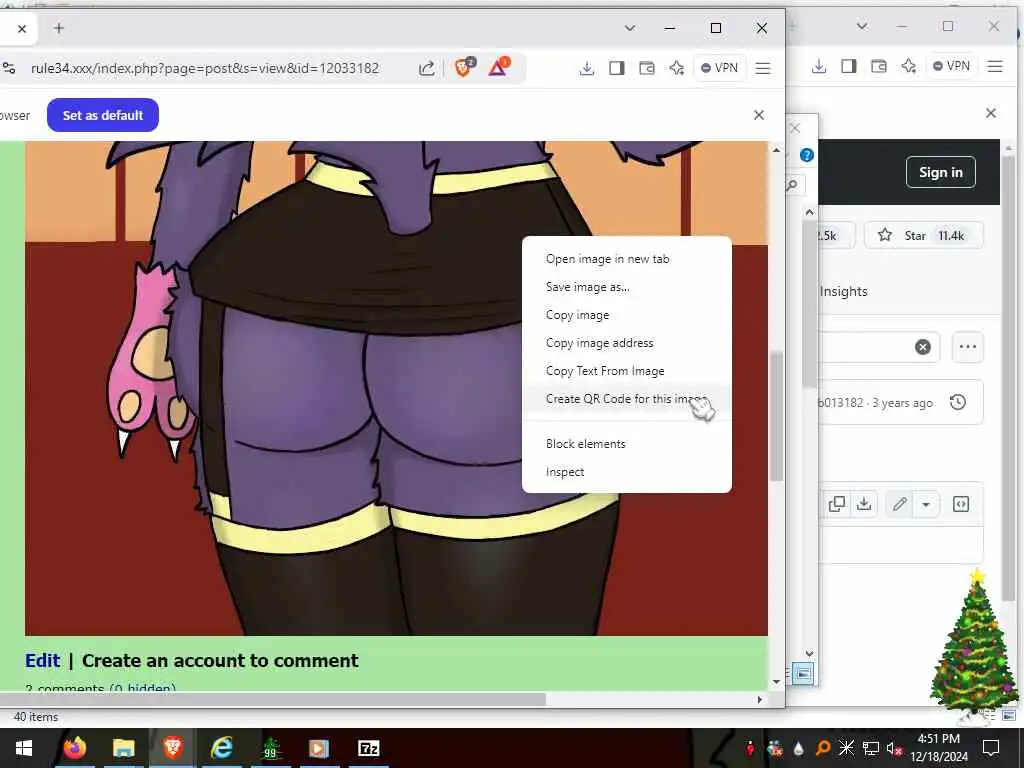Open 7-Zip from taskbar
The width and height of the screenshot is (1024, 768).
coord(368,748)
